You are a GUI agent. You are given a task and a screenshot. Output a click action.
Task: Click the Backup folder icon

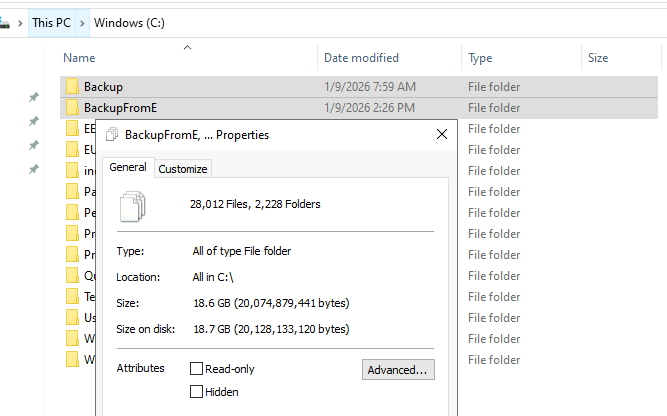click(72, 87)
